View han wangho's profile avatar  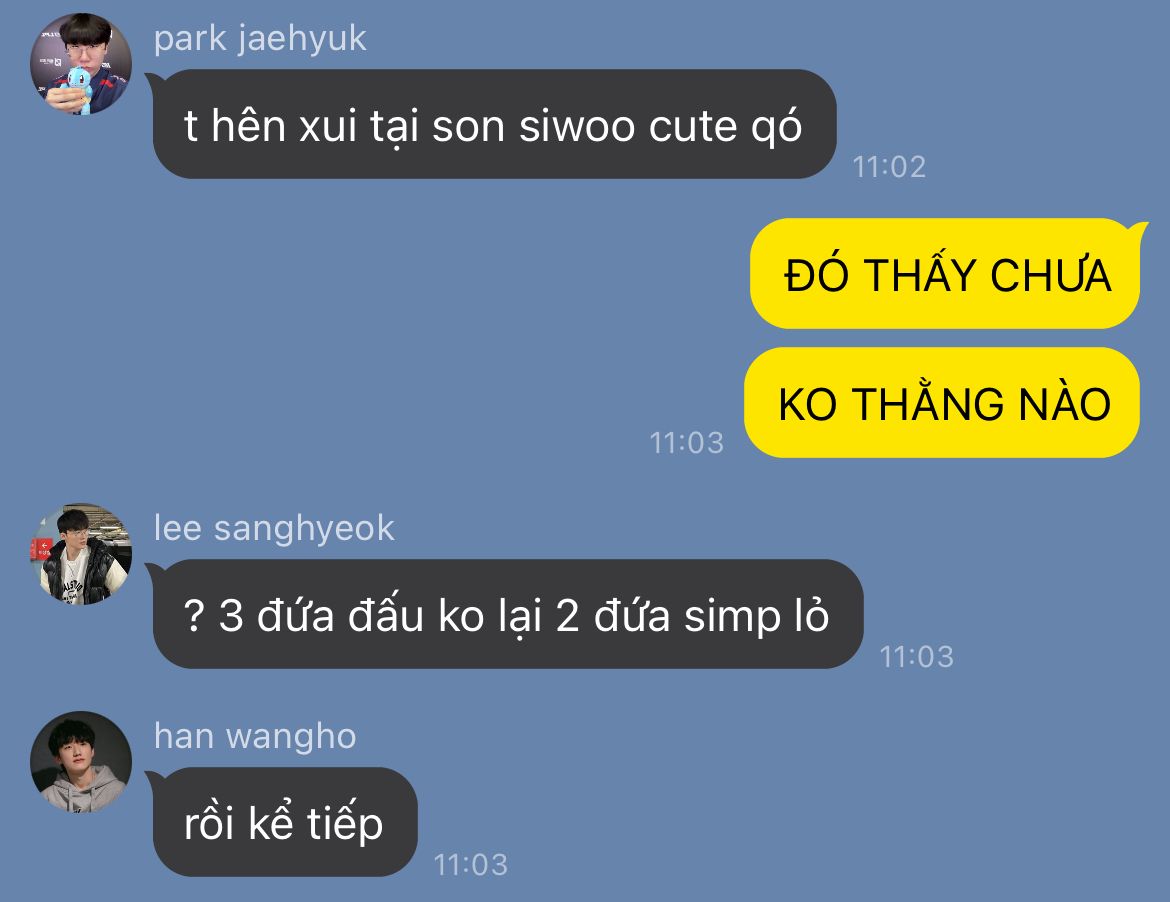(81, 762)
